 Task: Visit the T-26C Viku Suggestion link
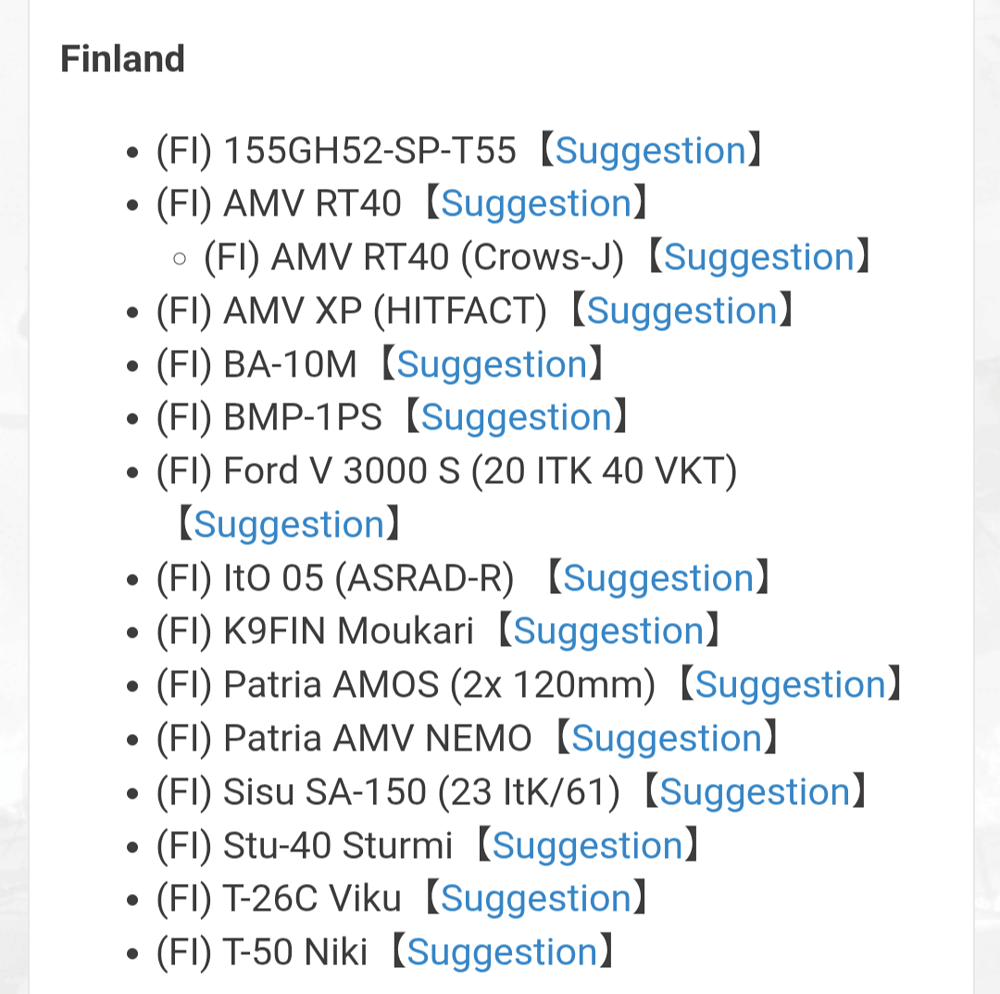[x=536, y=899]
